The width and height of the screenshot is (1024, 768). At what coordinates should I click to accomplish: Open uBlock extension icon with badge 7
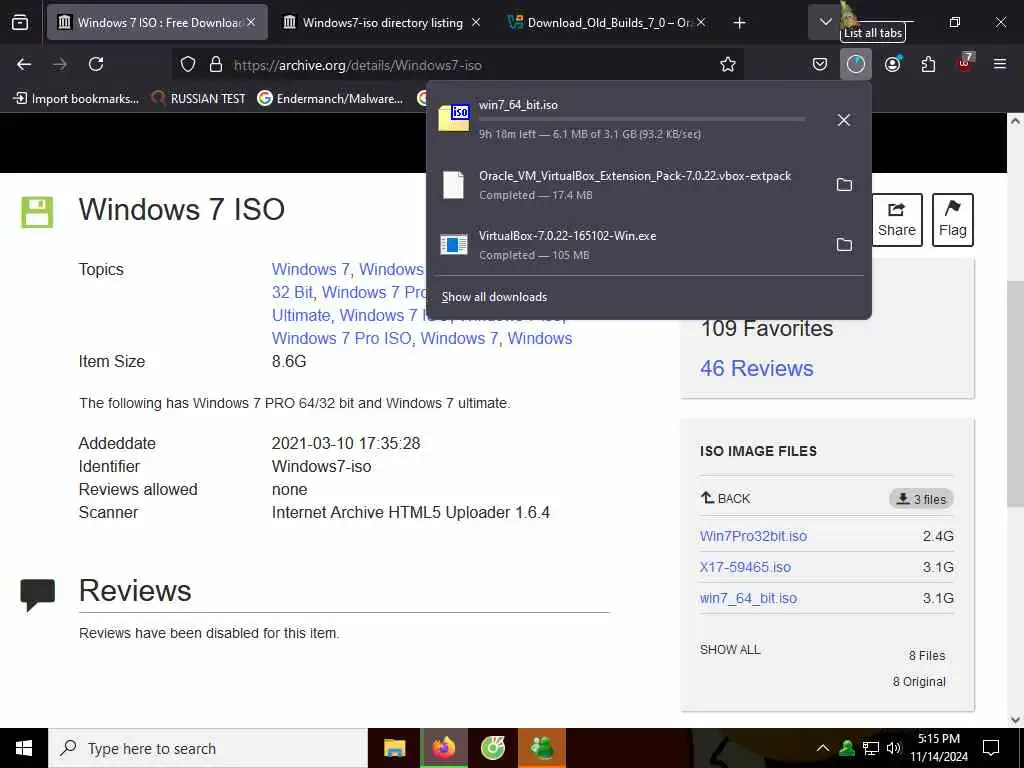point(965,63)
